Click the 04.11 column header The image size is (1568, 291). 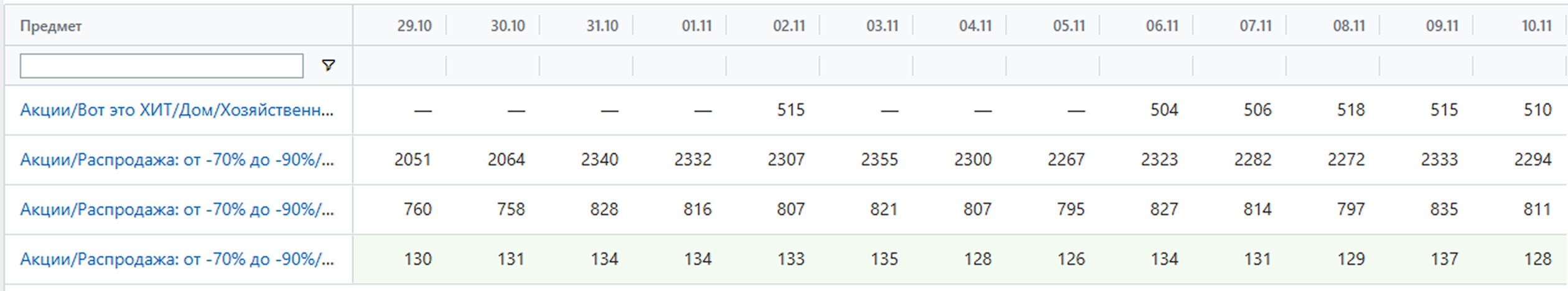pyautogui.click(x=975, y=26)
